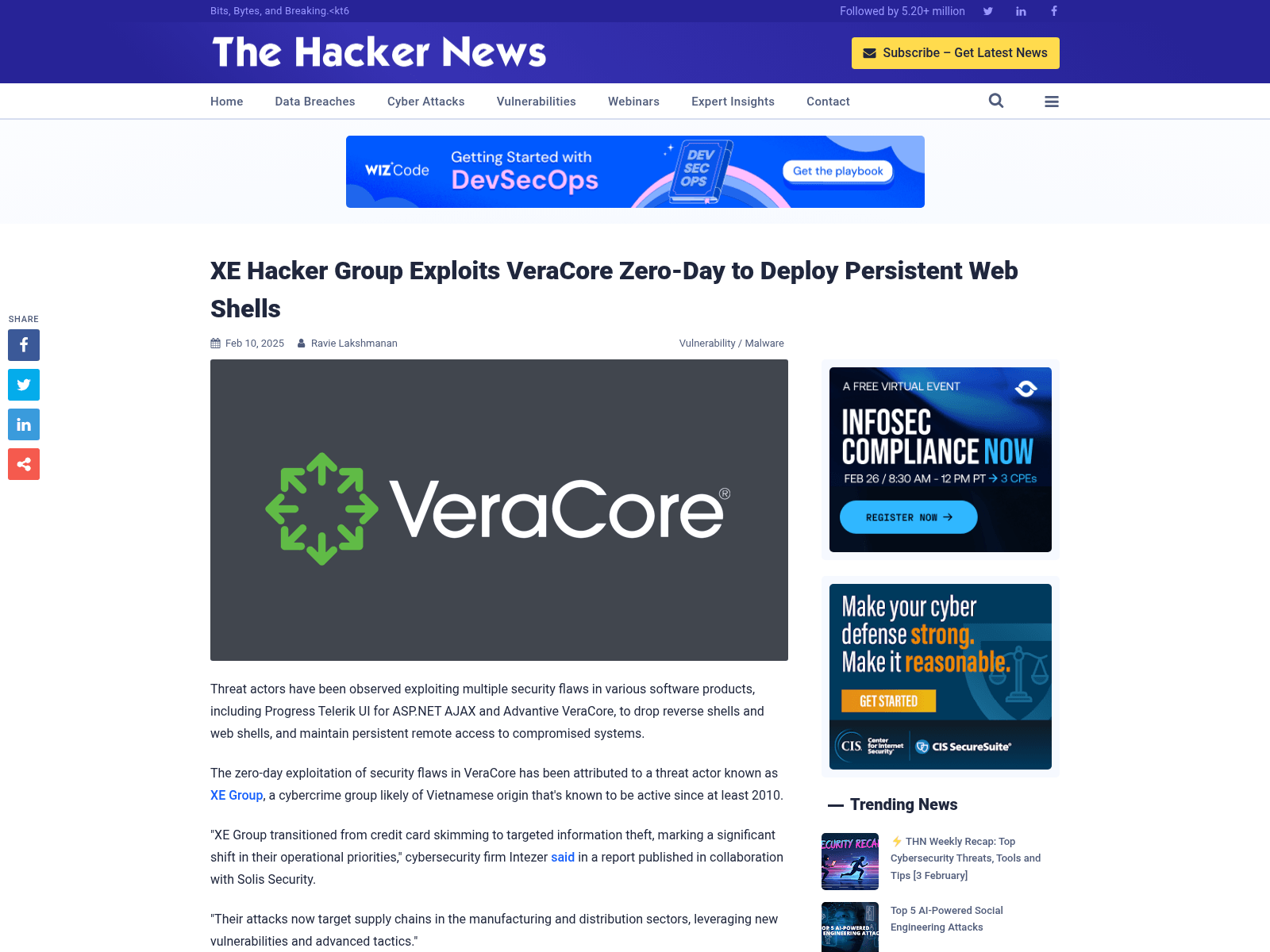Click Subscribe – Get Latest News button
Screen dimensions: 1270x952
[956, 53]
